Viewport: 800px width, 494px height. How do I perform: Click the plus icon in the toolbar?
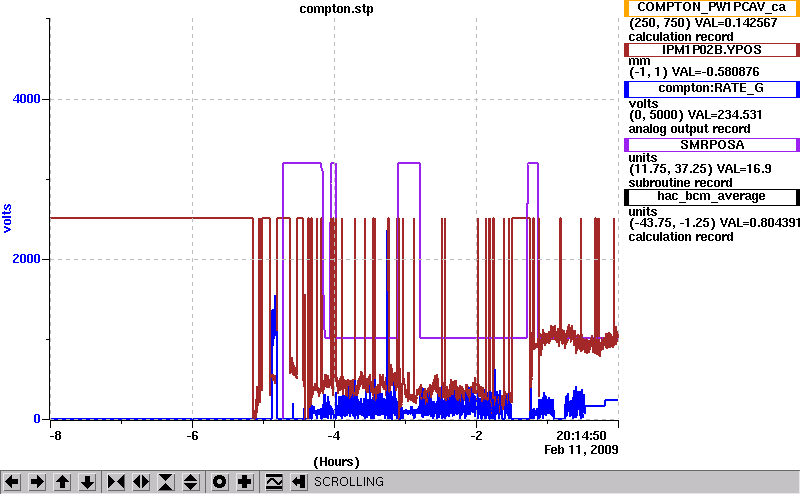tap(245, 482)
